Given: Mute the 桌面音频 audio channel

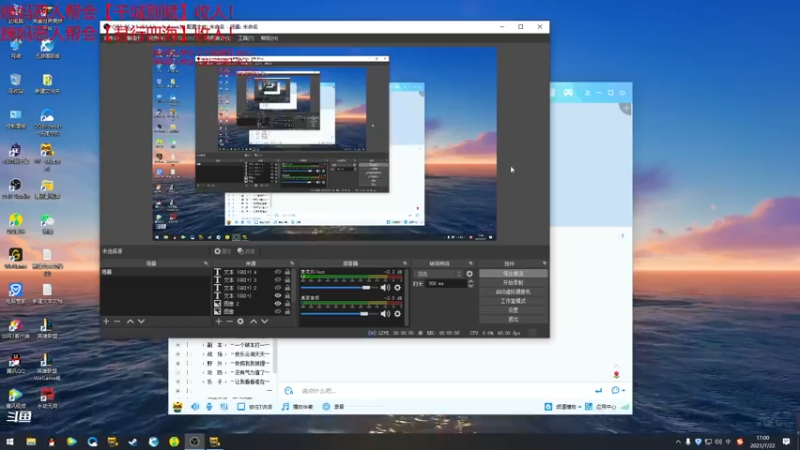Looking at the screenshot, I should pos(385,314).
